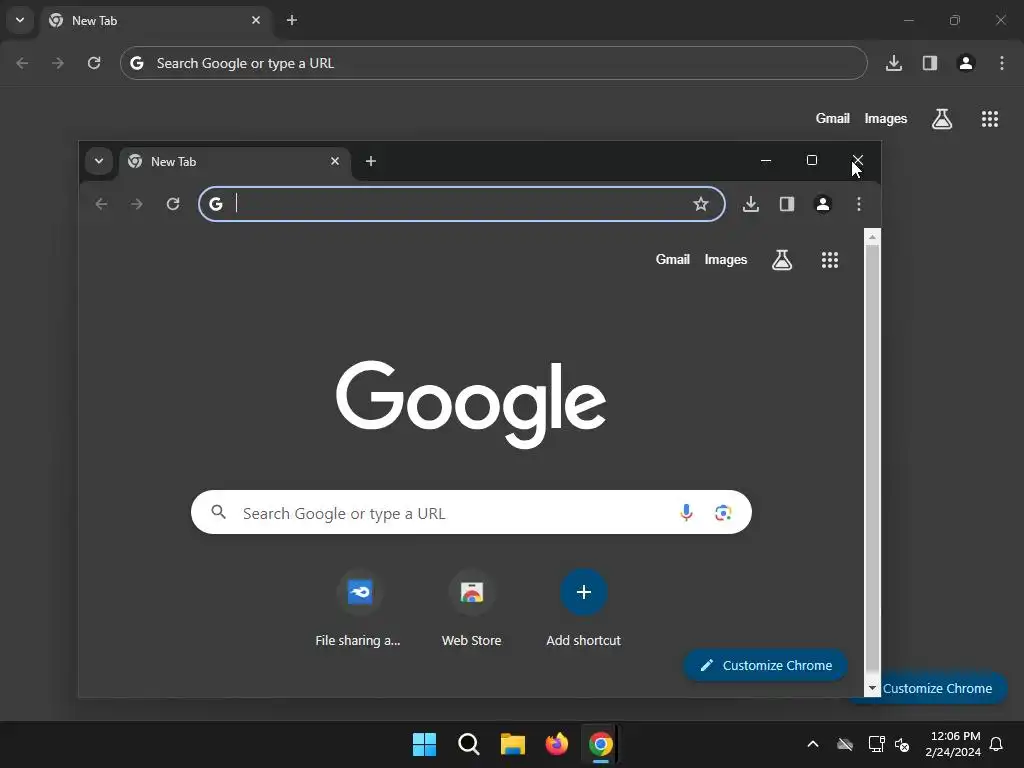The height and width of the screenshot is (768, 1024).
Task: Click the scrollbar down arrow in the front window
Action: [872, 688]
